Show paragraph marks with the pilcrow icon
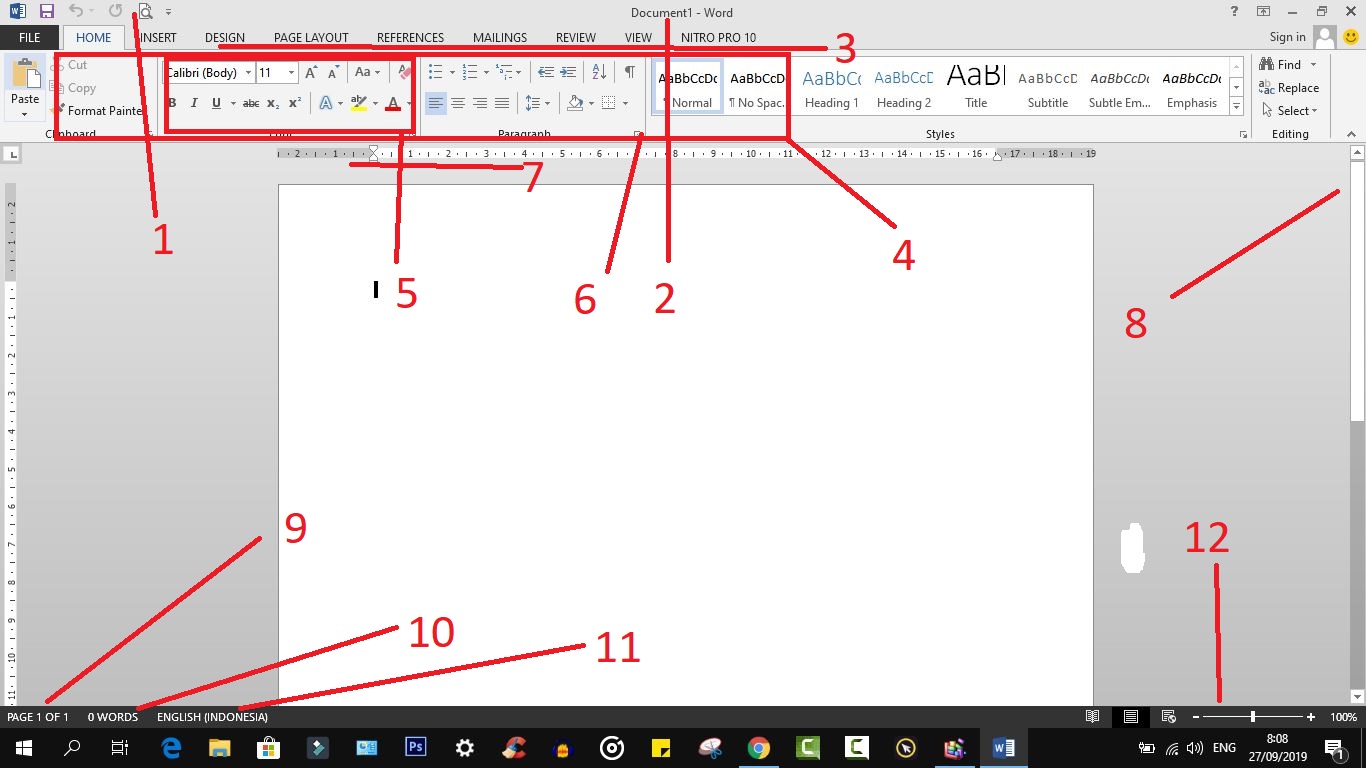This screenshot has height=768, width=1366. click(x=629, y=72)
